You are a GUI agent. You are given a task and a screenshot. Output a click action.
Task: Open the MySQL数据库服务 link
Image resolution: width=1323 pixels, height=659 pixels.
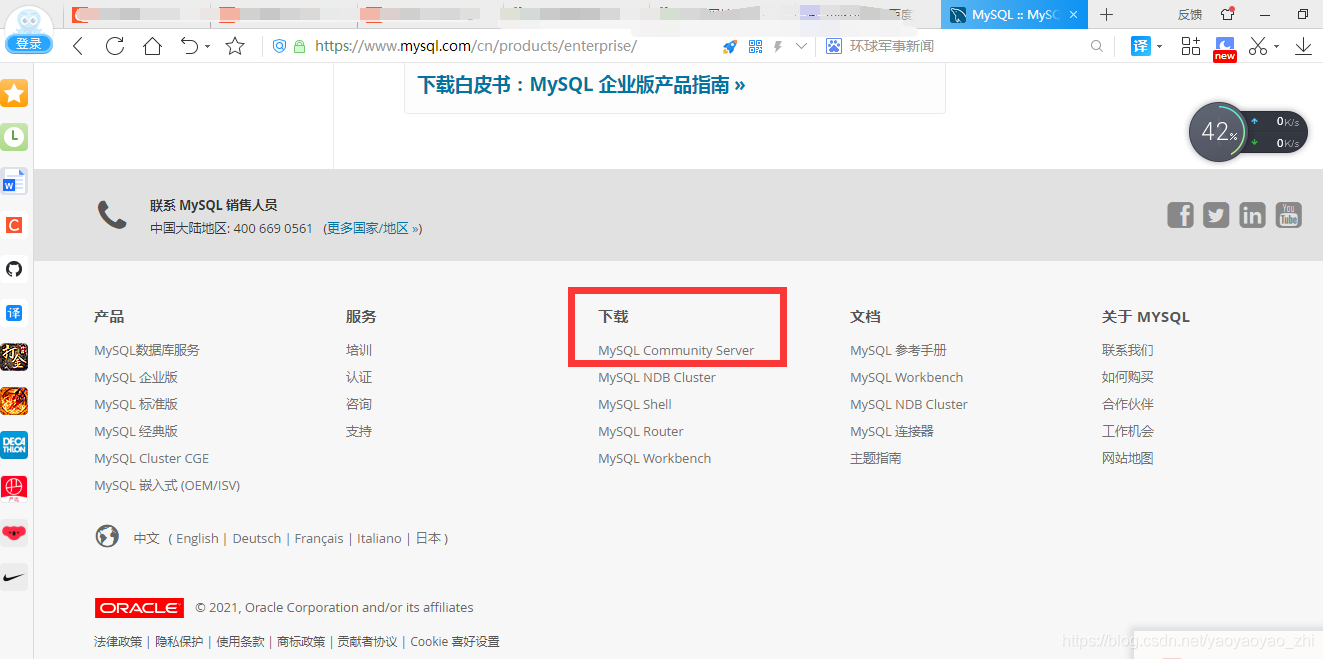tap(147, 350)
